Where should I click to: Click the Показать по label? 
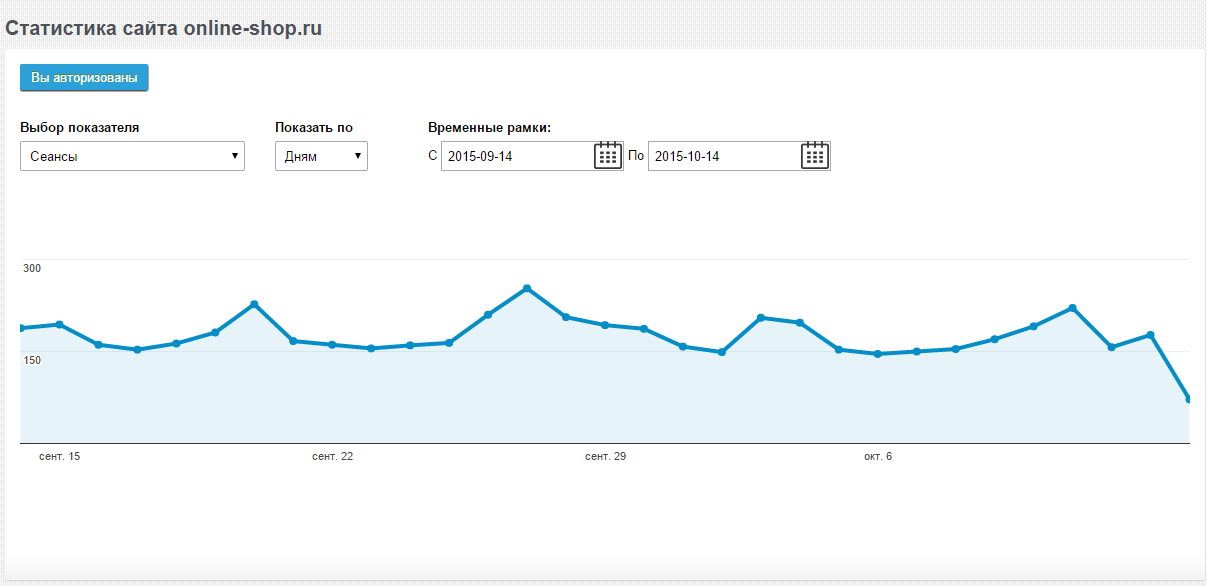point(314,128)
